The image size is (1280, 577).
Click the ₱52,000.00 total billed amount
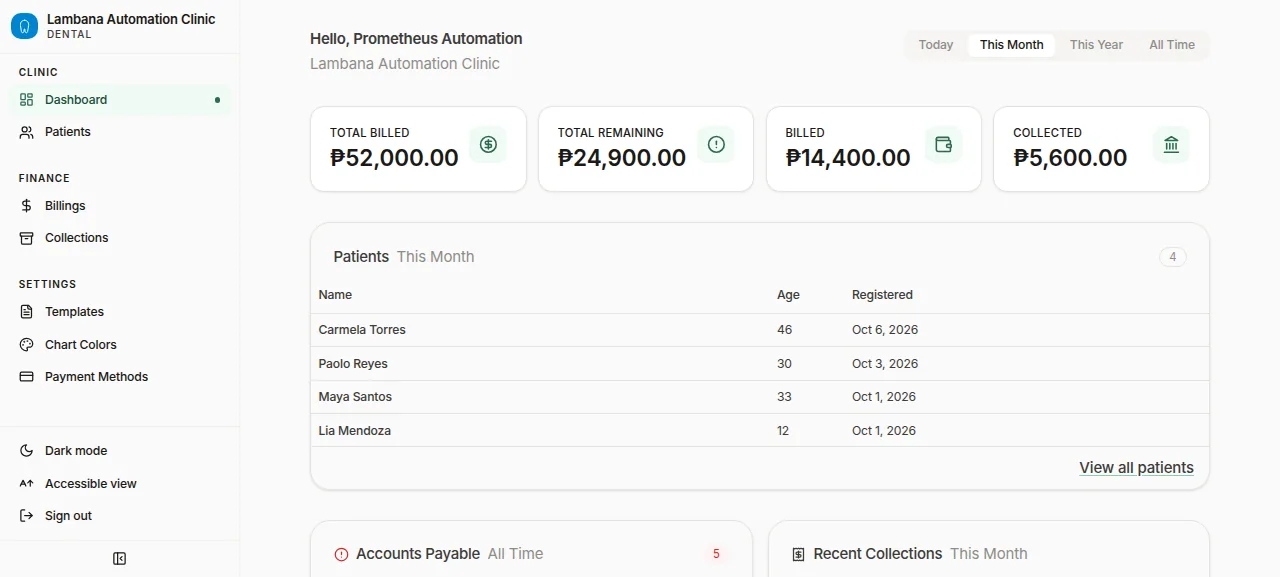pyautogui.click(x=394, y=158)
